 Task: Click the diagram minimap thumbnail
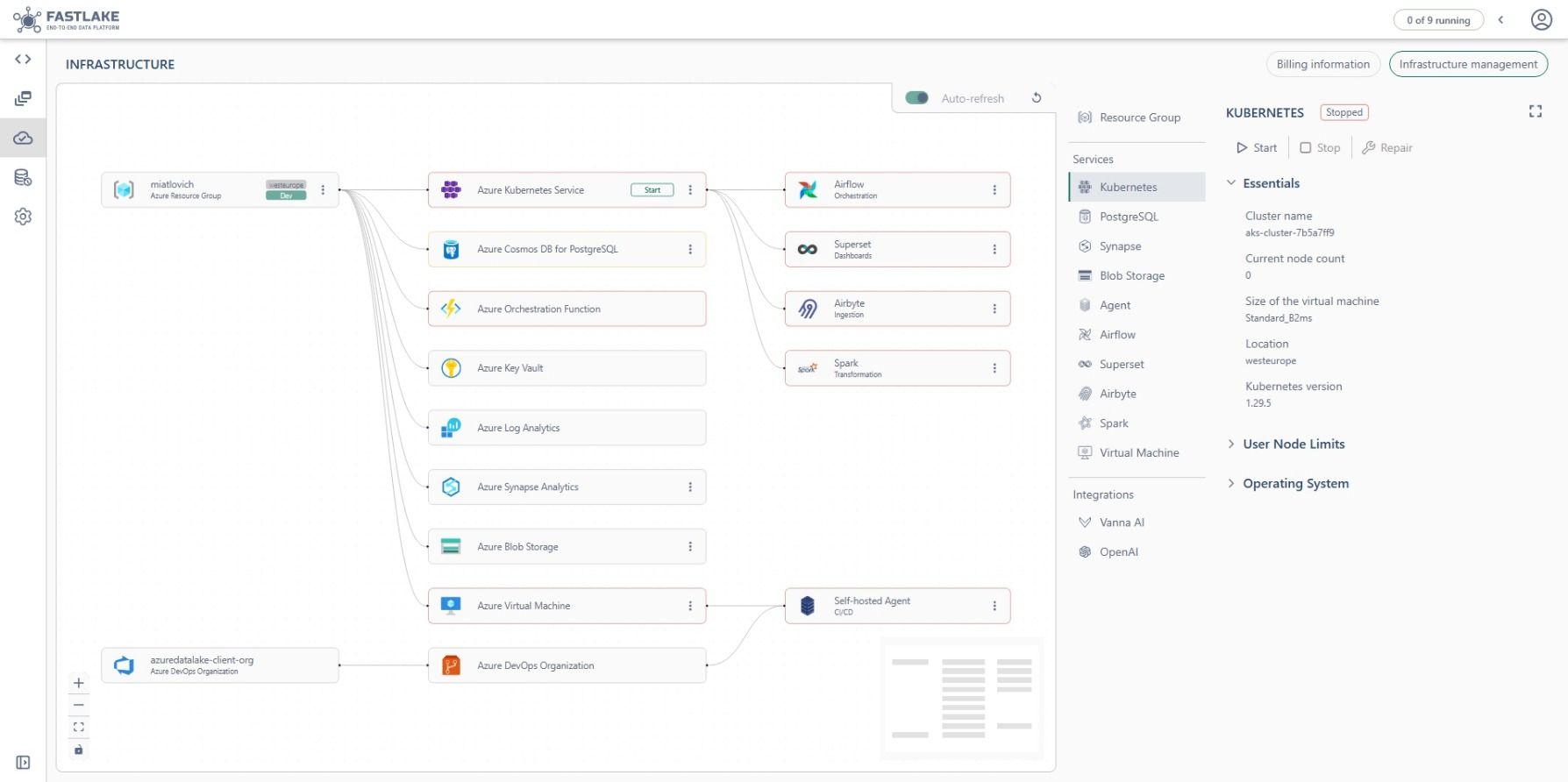(962, 698)
